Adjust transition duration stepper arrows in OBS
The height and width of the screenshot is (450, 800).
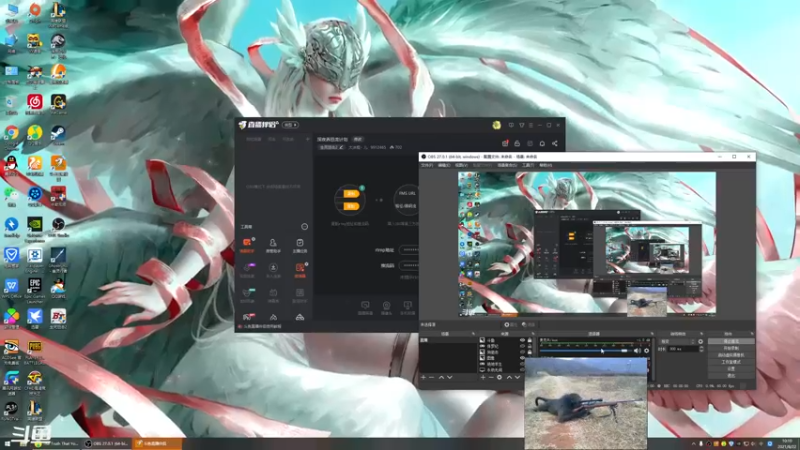tap(702, 349)
